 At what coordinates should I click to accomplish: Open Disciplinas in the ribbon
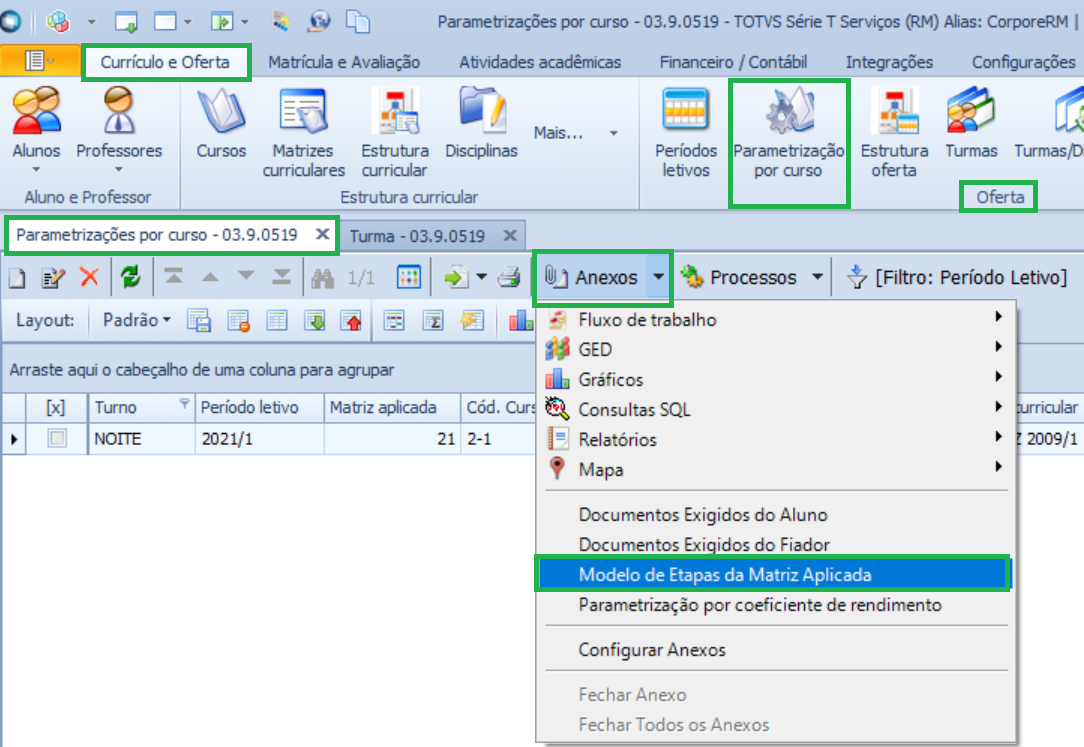click(481, 123)
